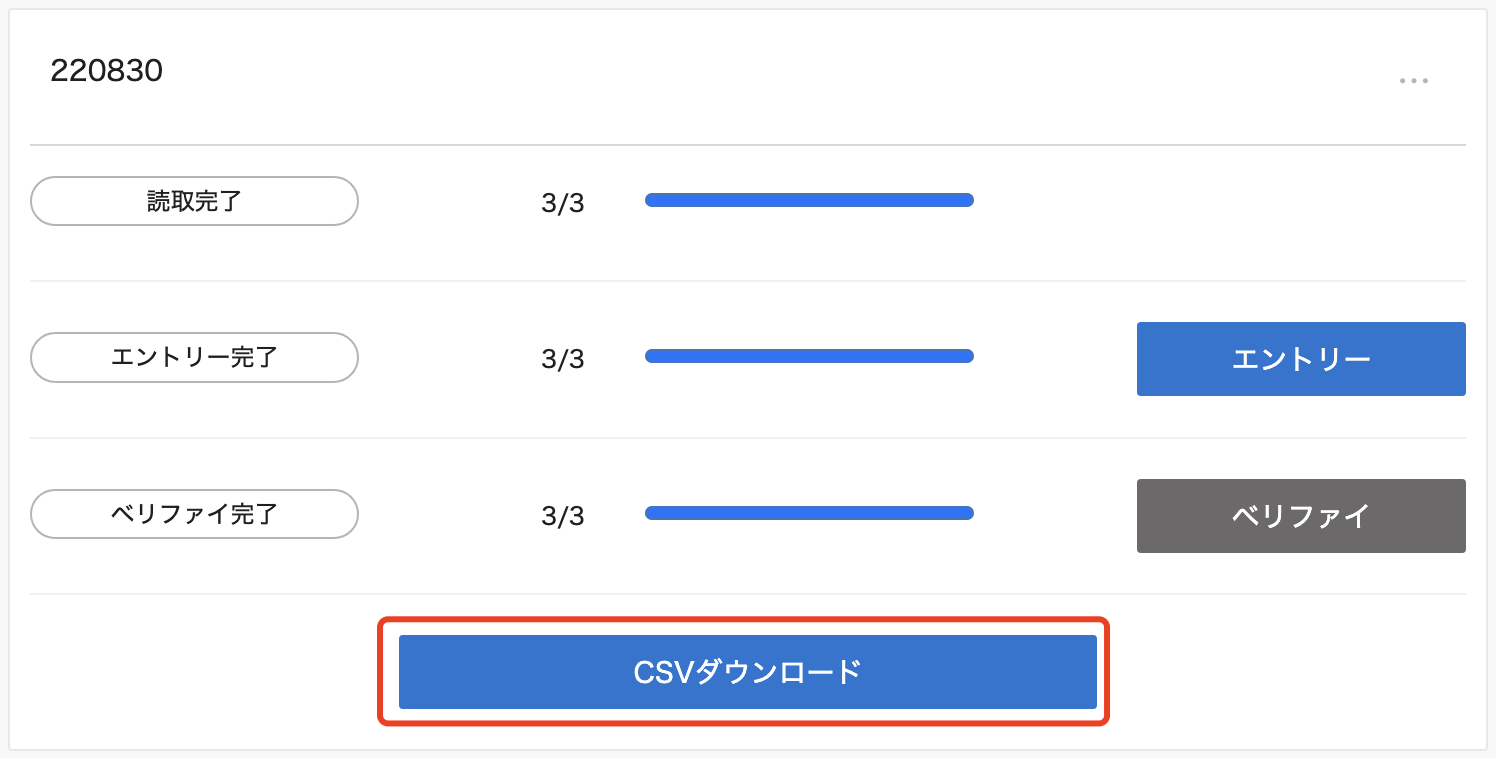Click the divider between 読取完了 and エントリー完了 rows
The height and width of the screenshot is (758, 1496).
pyautogui.click(x=747, y=281)
